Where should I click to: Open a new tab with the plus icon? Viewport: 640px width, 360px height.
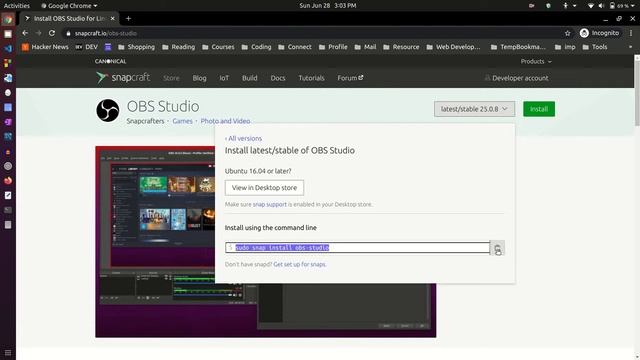[128, 18]
